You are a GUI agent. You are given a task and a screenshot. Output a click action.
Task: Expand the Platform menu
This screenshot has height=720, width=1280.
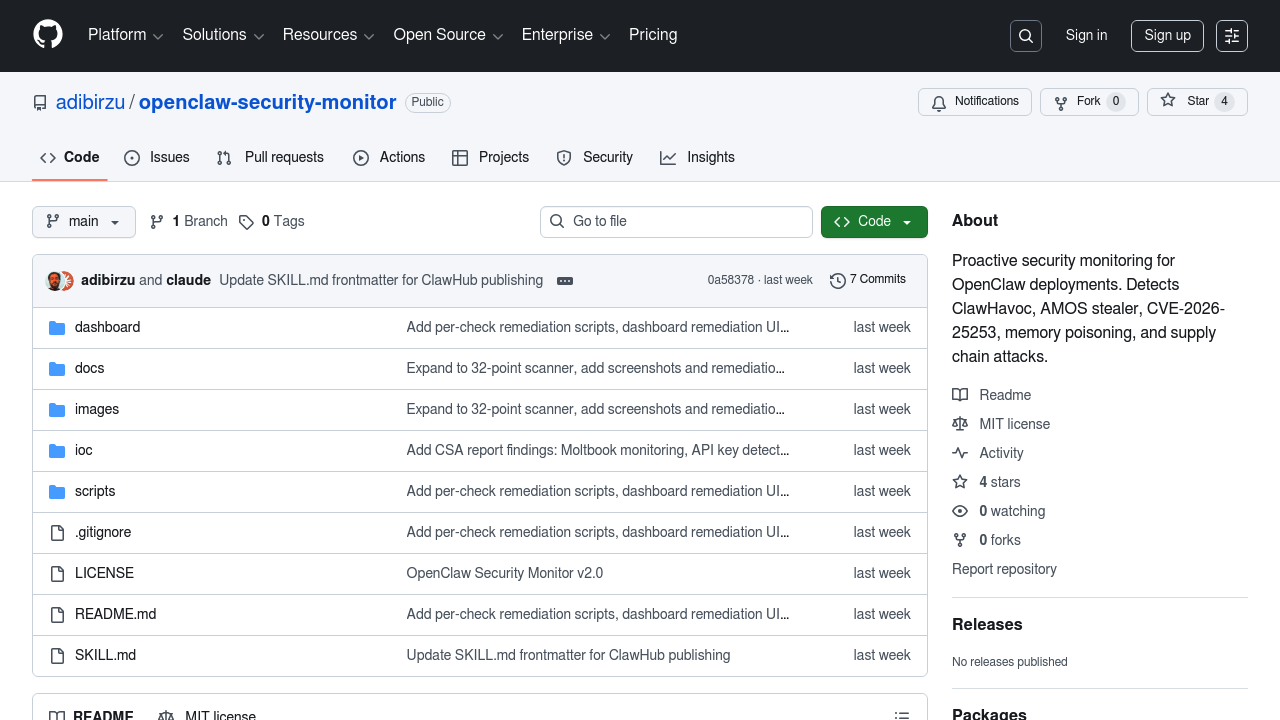coord(125,35)
